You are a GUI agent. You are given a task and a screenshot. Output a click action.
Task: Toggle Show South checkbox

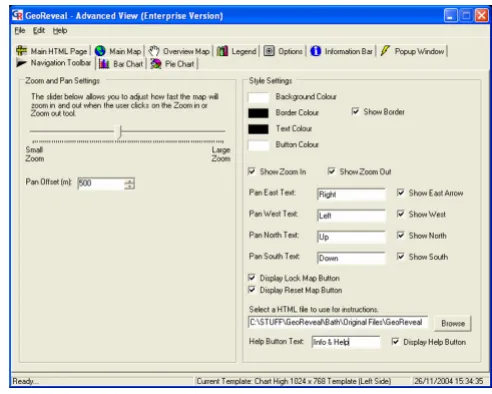pos(401,257)
